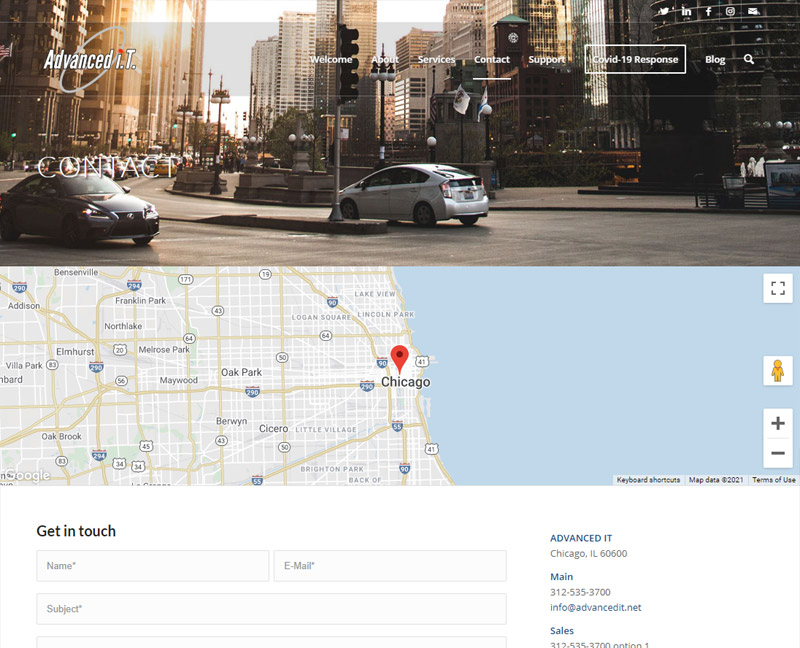
Task: Open the LinkedIn social icon
Action: 686,11
